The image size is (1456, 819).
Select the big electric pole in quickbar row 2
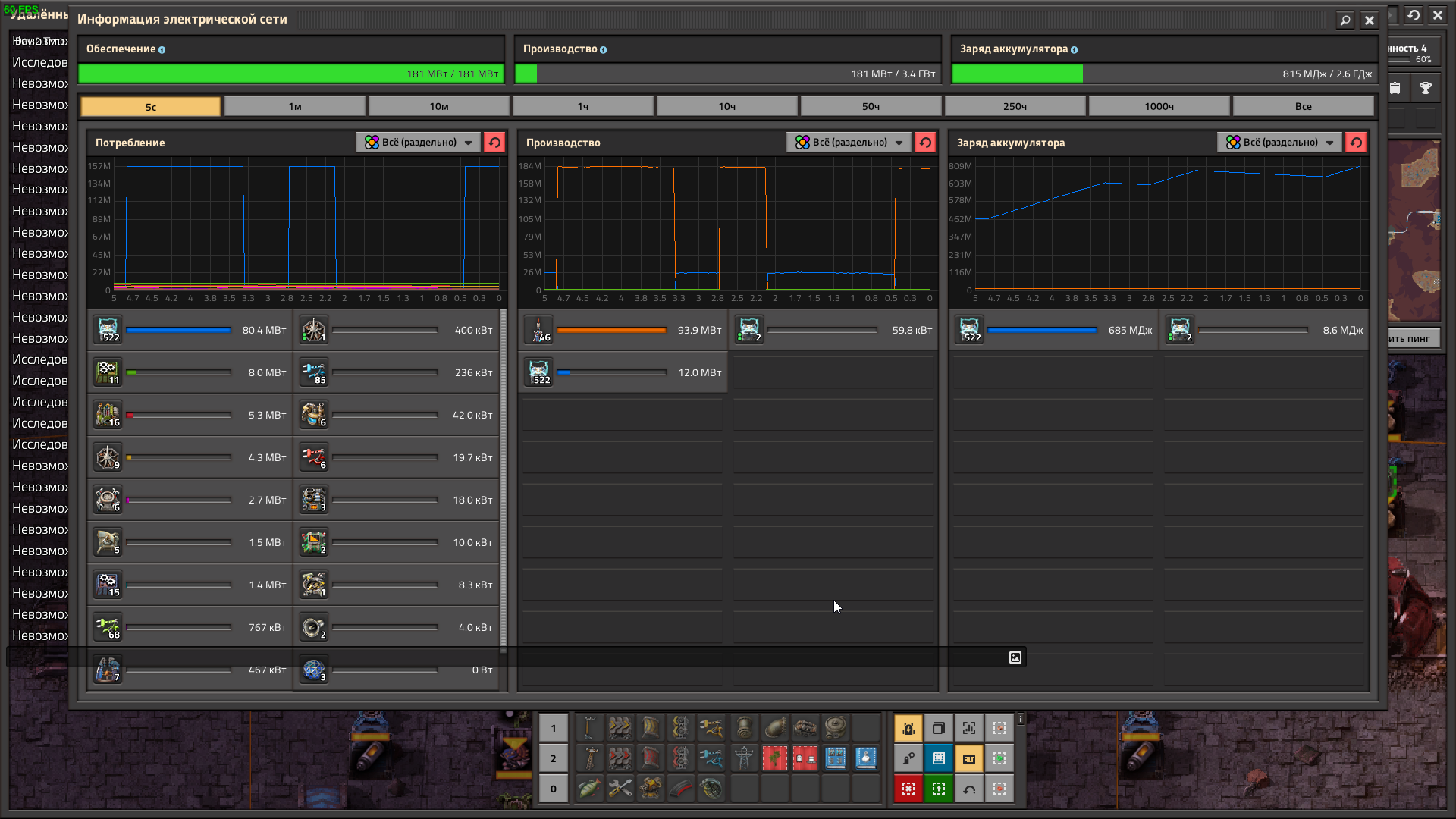pos(745,758)
